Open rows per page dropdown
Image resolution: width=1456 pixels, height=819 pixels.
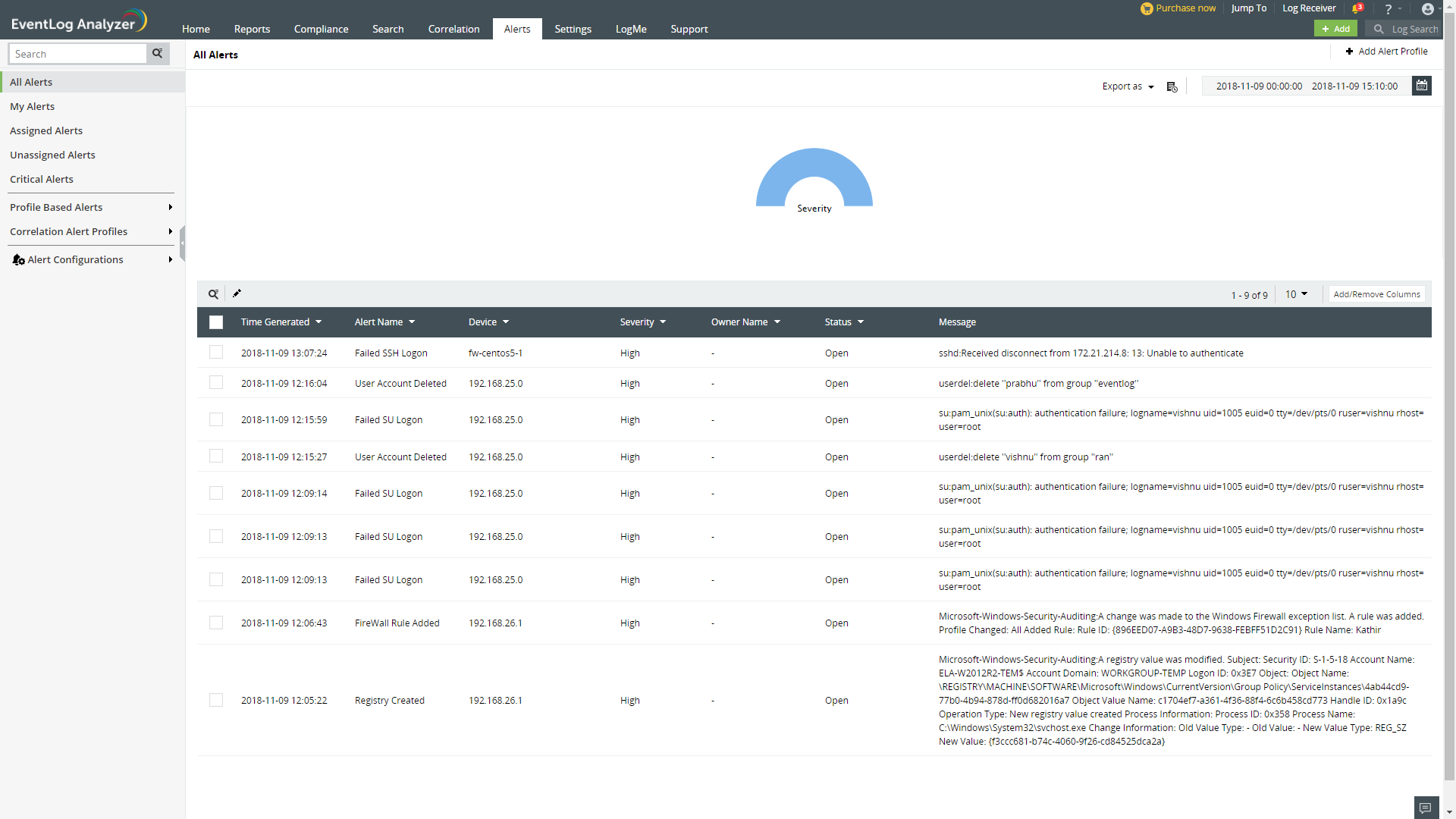pyautogui.click(x=1296, y=294)
